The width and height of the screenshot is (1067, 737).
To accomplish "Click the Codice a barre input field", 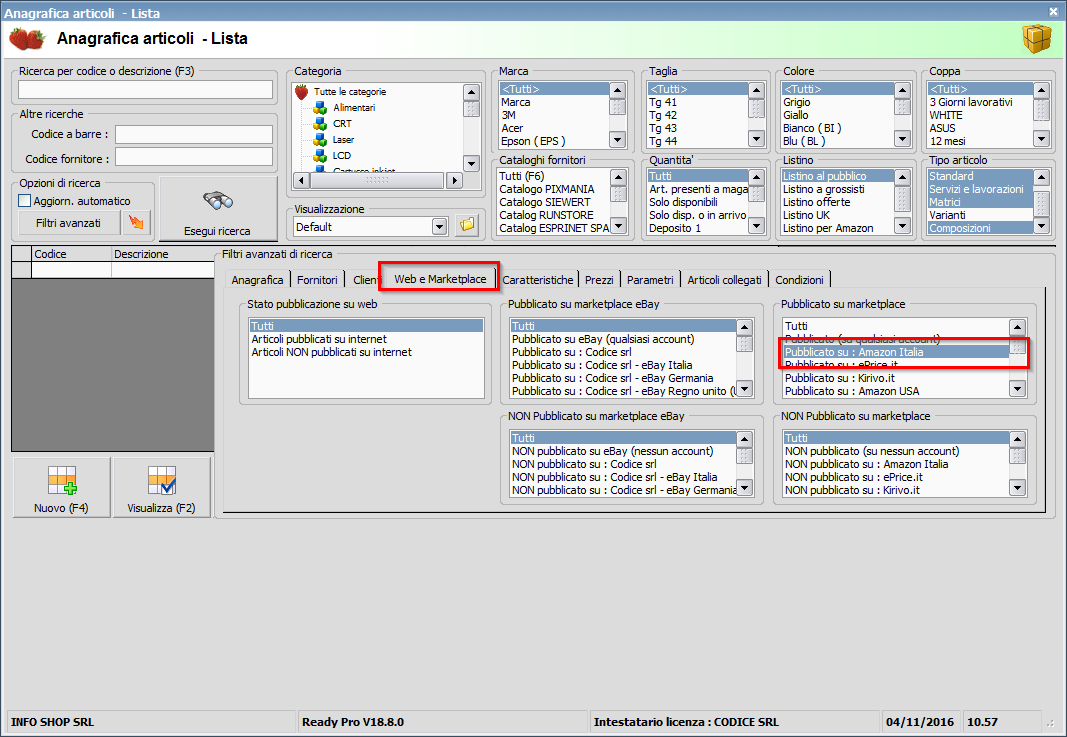I will pyautogui.click(x=193, y=134).
